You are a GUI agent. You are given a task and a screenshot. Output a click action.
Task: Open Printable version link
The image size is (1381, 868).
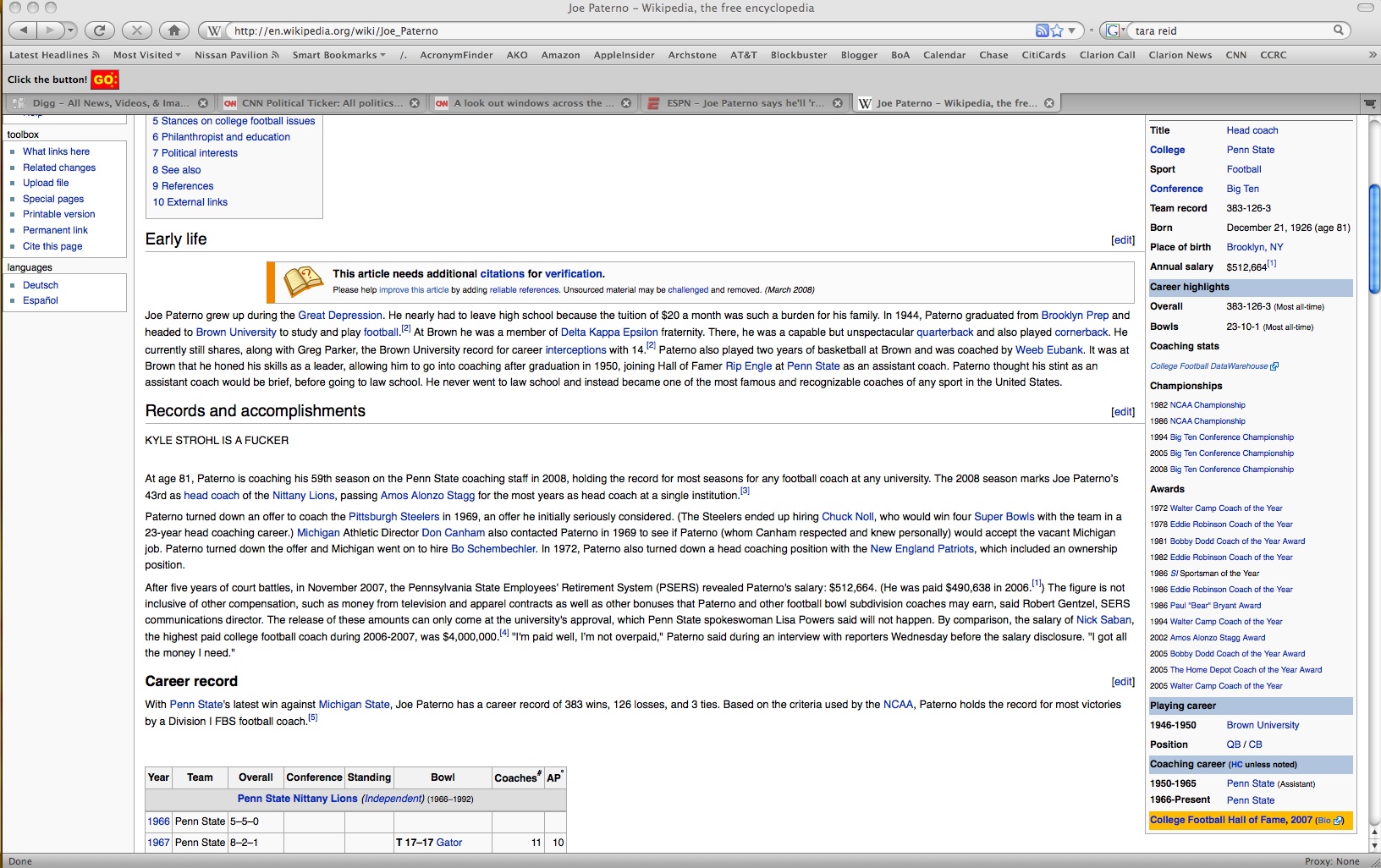[59, 214]
